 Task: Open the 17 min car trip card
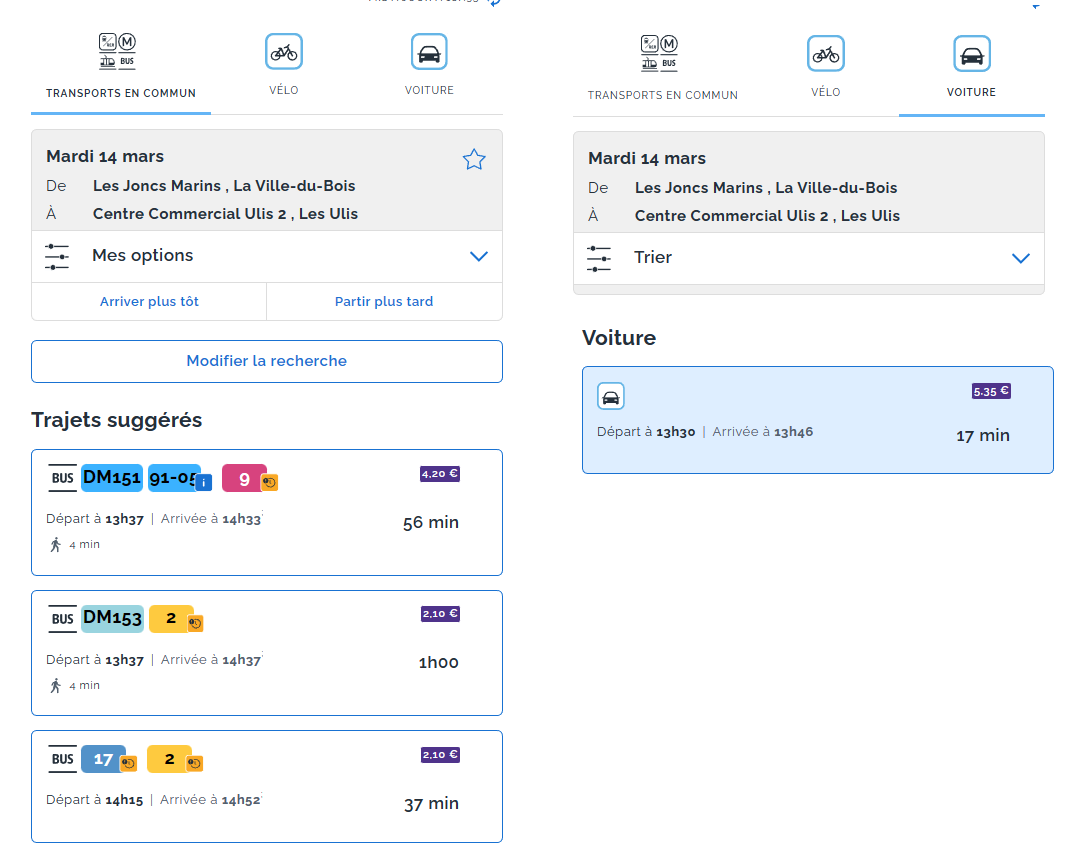point(818,420)
